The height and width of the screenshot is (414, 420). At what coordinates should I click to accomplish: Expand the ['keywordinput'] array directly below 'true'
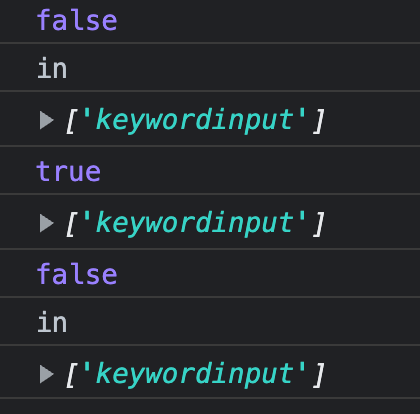[46, 223]
